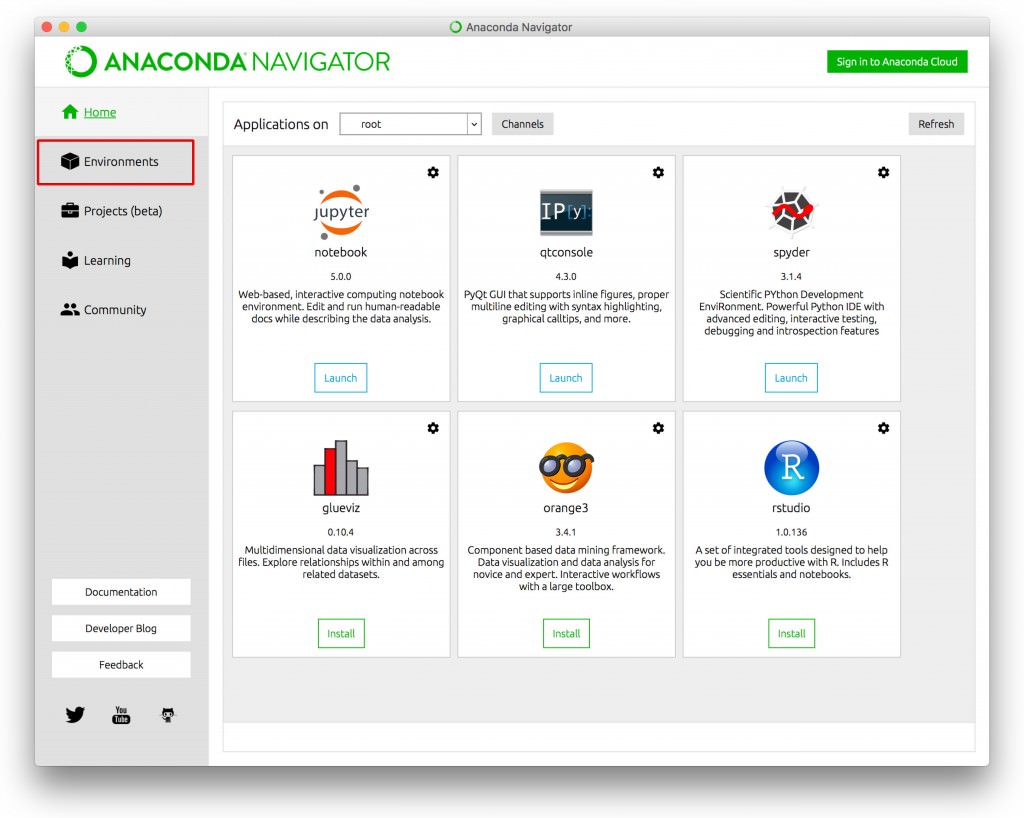Open the Twitter link icon
The width and height of the screenshot is (1024, 818).
(75, 715)
